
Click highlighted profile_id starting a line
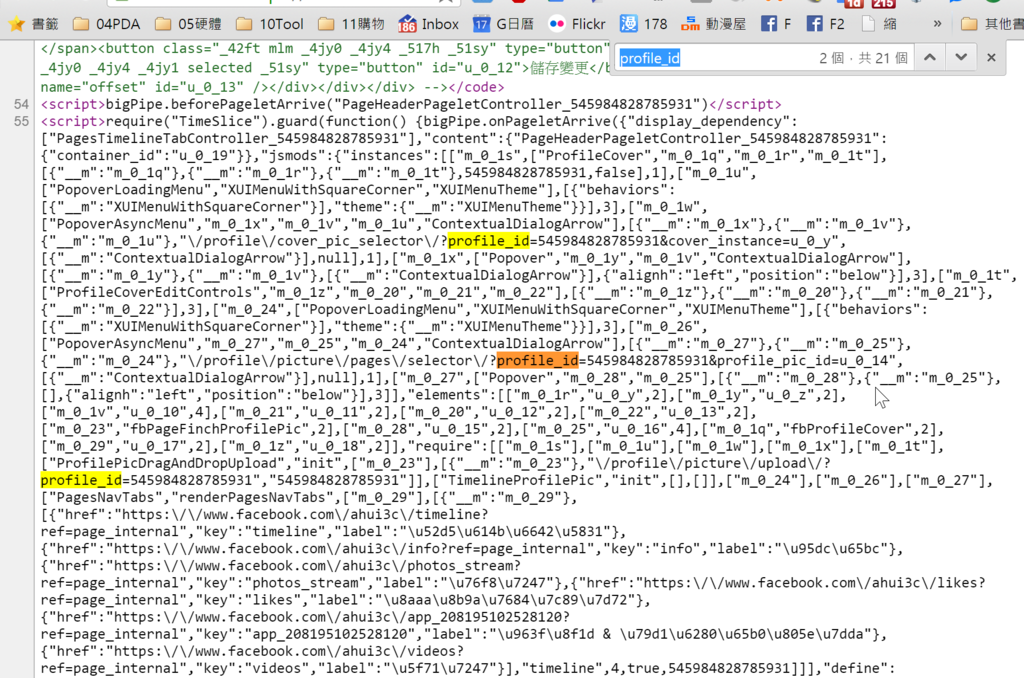[81, 480]
